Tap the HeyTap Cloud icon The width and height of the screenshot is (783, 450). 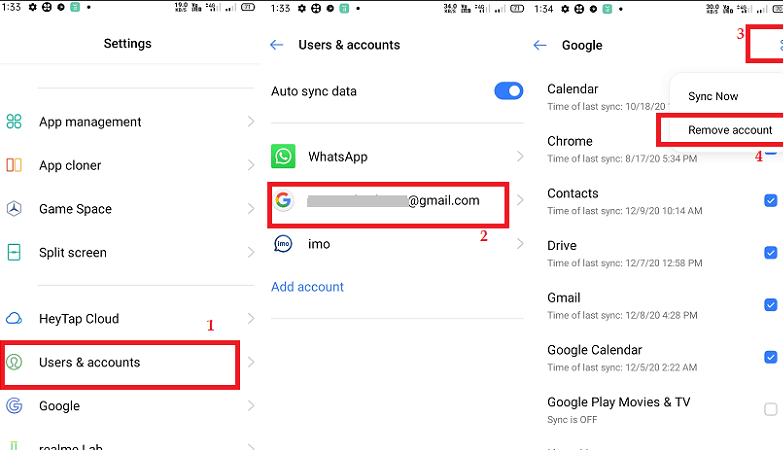point(14,318)
